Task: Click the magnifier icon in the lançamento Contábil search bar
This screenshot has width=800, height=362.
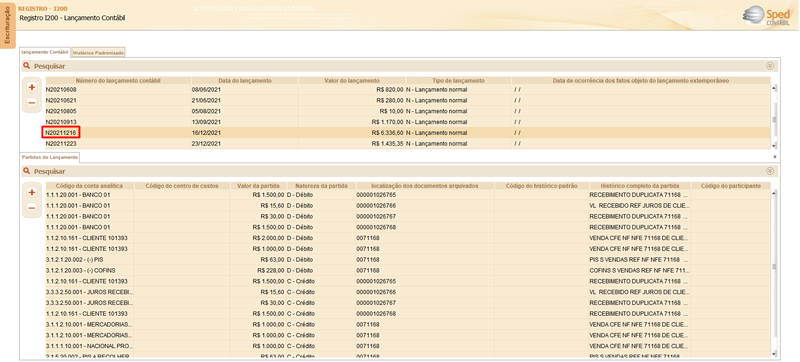Action: [x=27, y=66]
